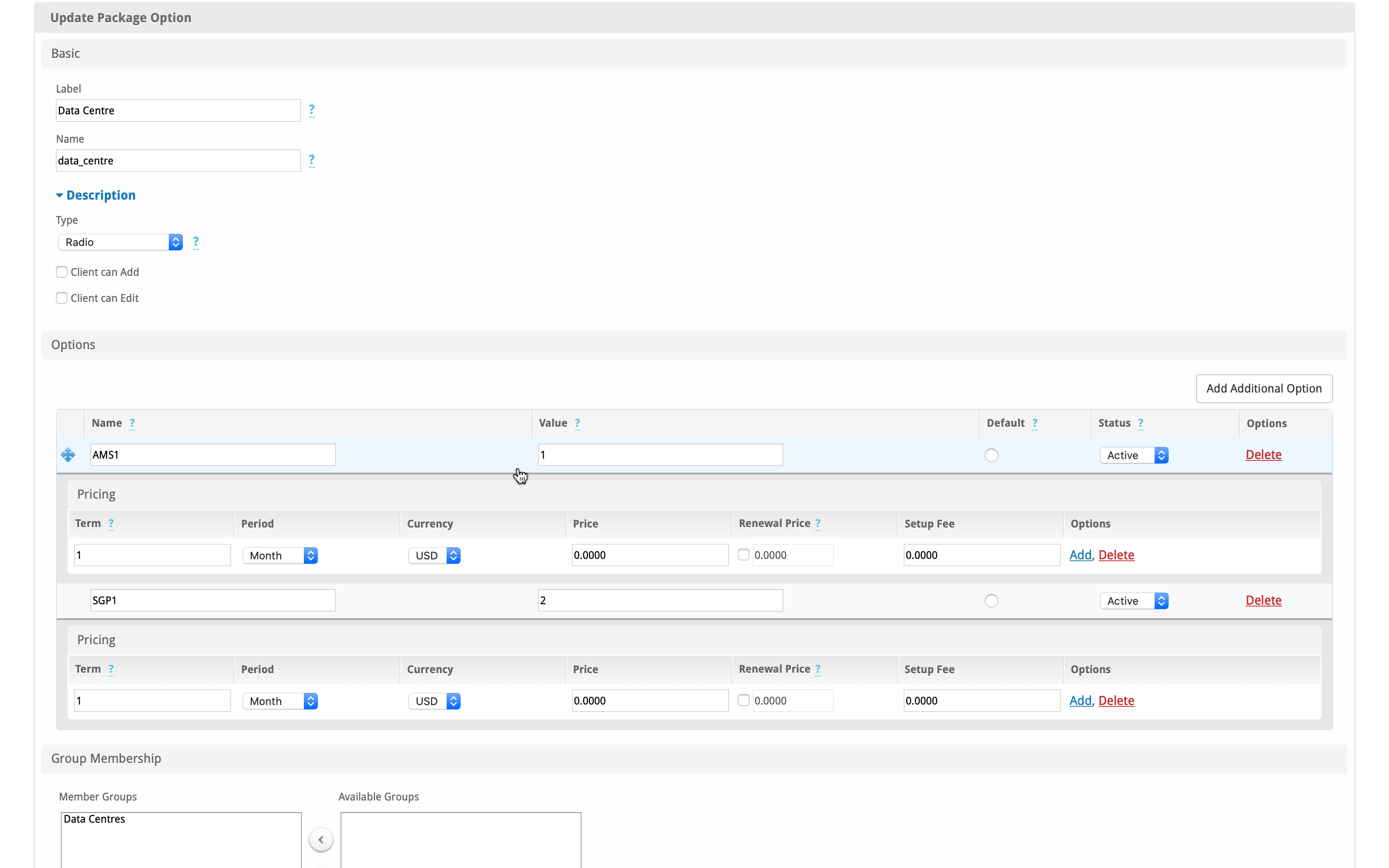Screen dimensions: 1389x868
Task: Open the Currency dropdown in AMS1 pricing
Action: pos(435,556)
